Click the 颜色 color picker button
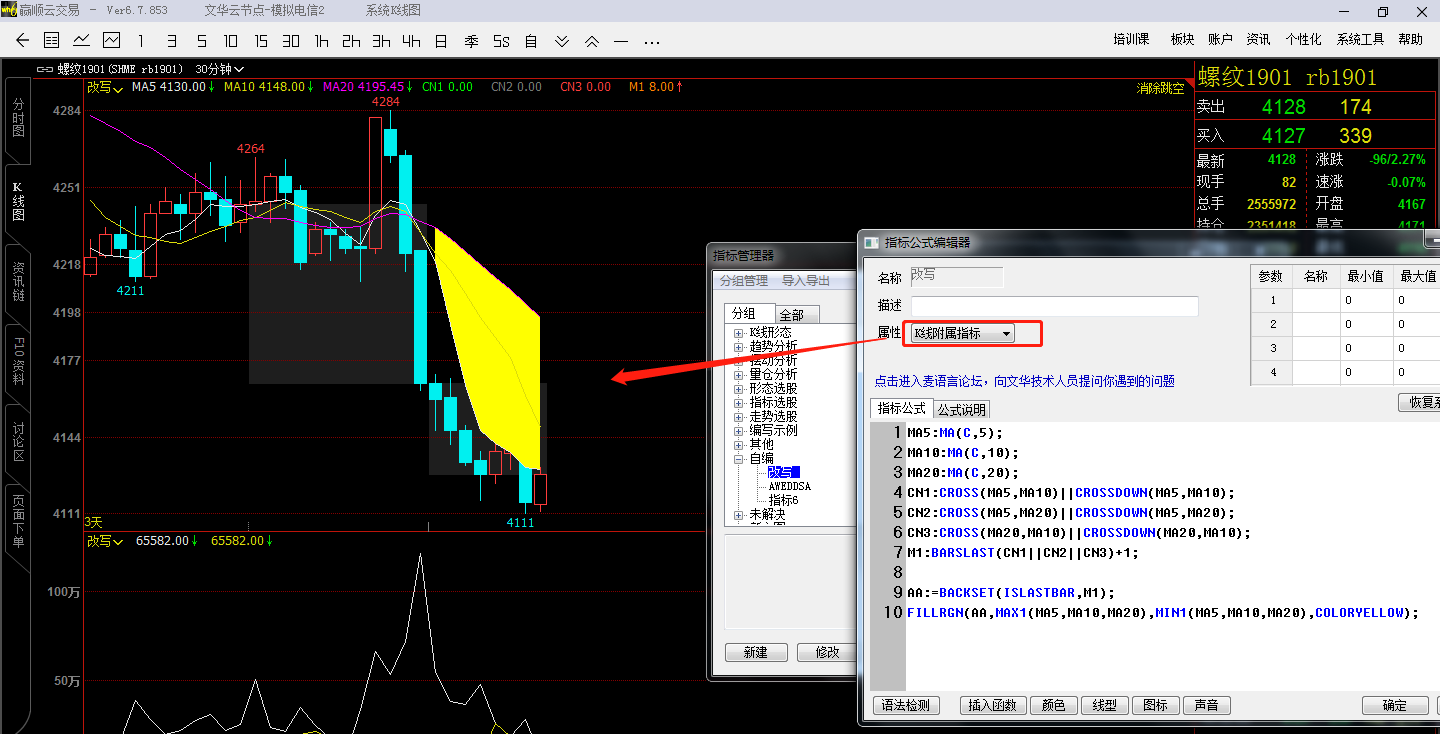Screen dimensions: 1440x734 coord(1053,705)
